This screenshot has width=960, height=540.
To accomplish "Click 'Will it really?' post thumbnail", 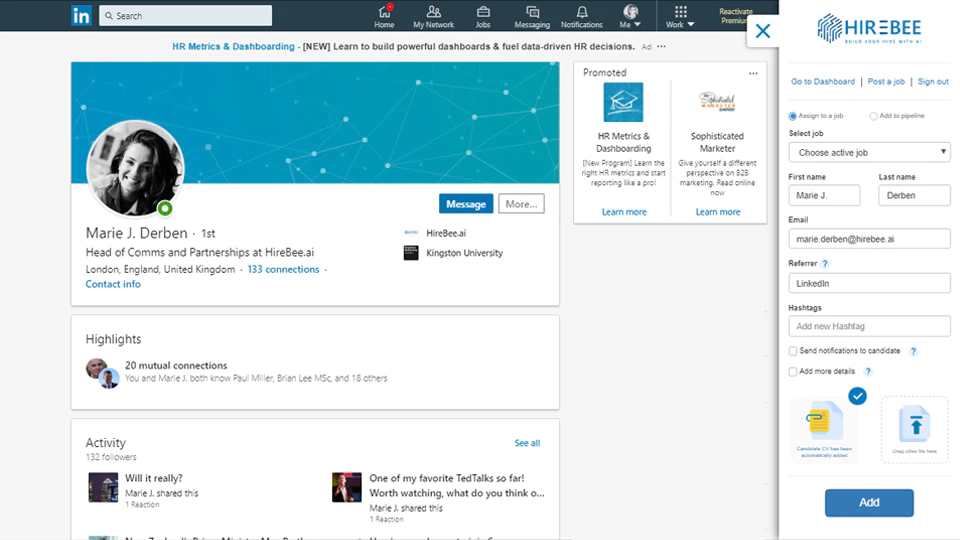I will point(103,487).
